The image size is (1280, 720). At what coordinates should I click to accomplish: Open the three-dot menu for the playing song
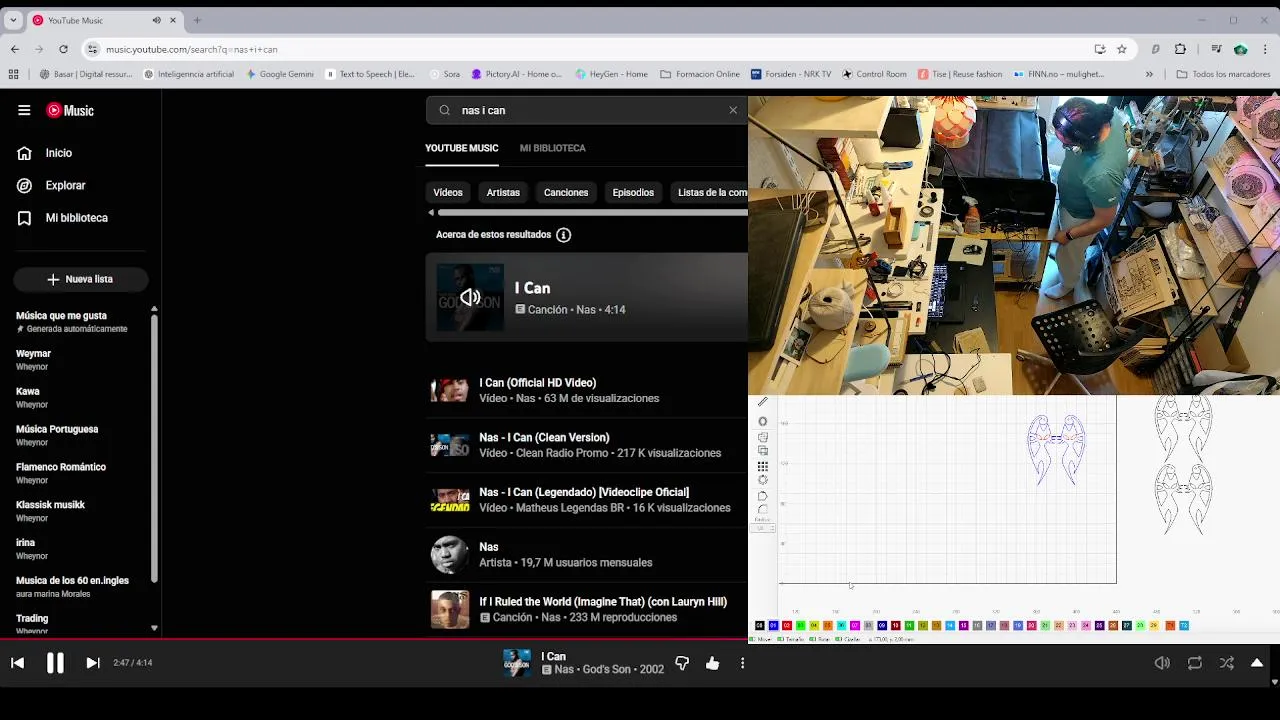[742, 663]
